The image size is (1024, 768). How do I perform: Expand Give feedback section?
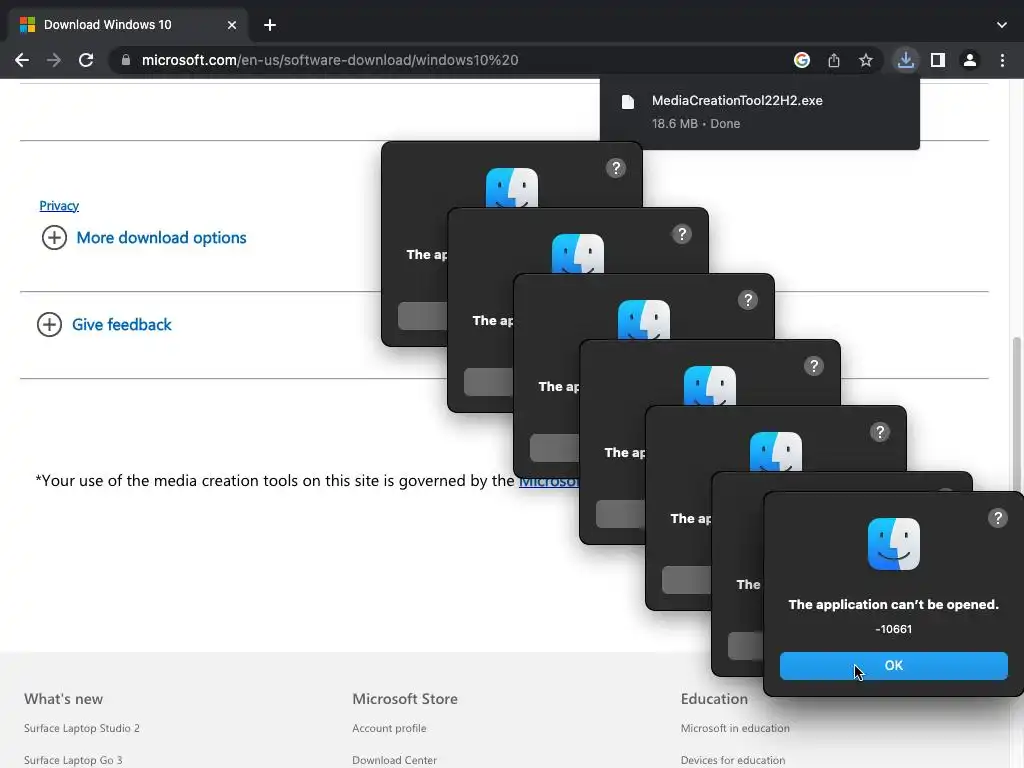coord(121,325)
